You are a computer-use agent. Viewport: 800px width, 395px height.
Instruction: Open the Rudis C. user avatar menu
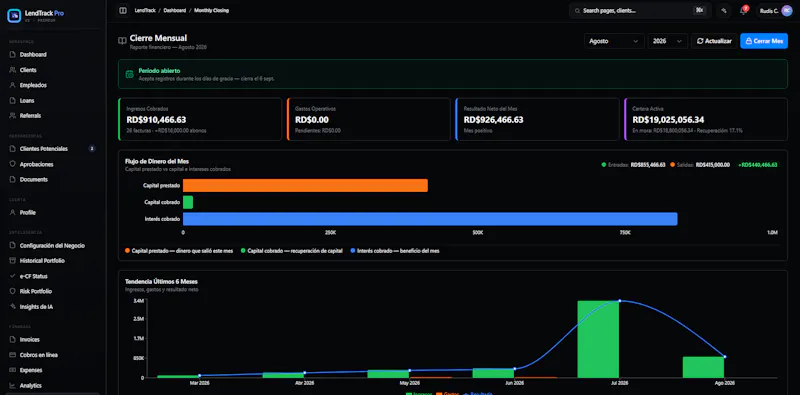786,11
